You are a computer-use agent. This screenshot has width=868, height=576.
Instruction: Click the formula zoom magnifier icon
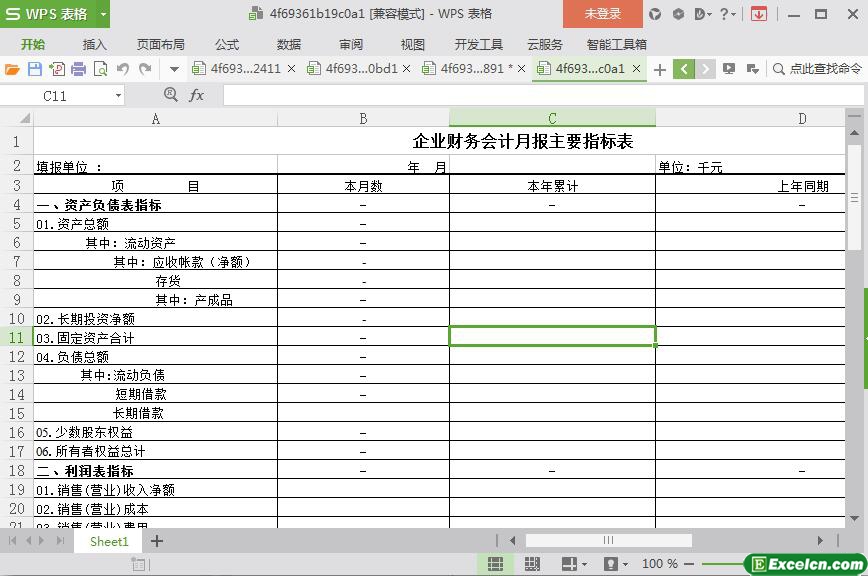170,95
